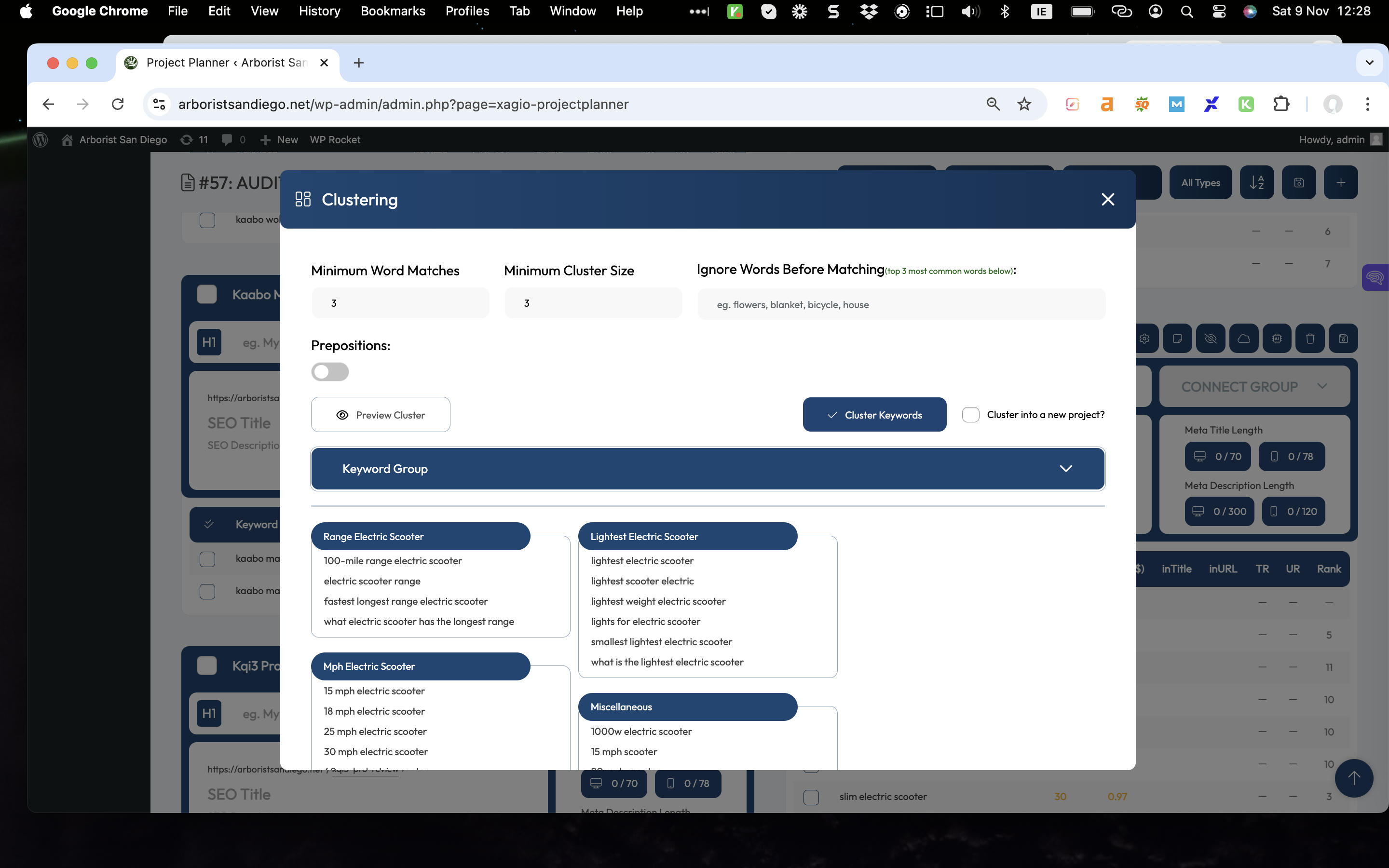Check the Kqi3 Pro group header checkbox

[206, 665]
